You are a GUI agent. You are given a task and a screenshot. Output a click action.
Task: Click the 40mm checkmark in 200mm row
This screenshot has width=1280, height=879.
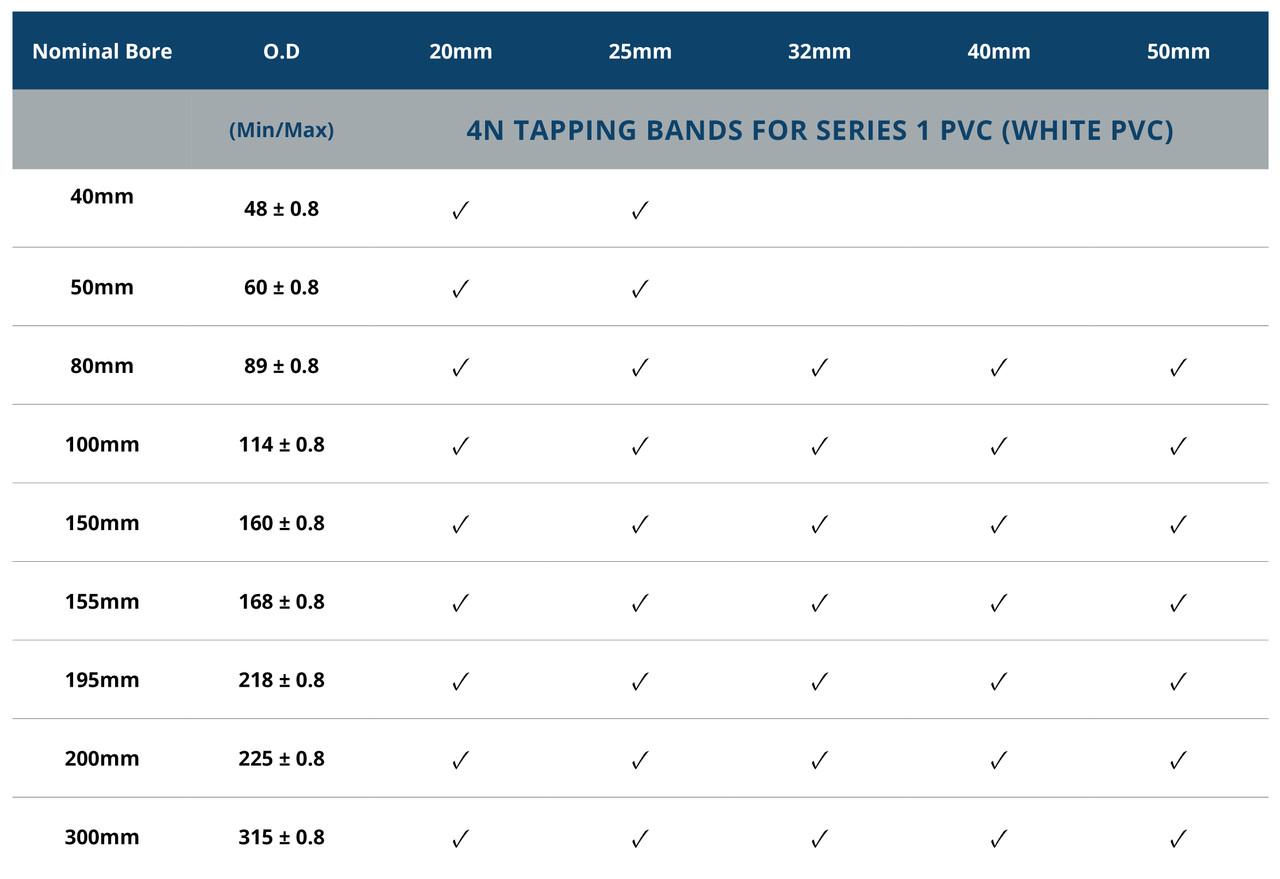[x=998, y=760]
